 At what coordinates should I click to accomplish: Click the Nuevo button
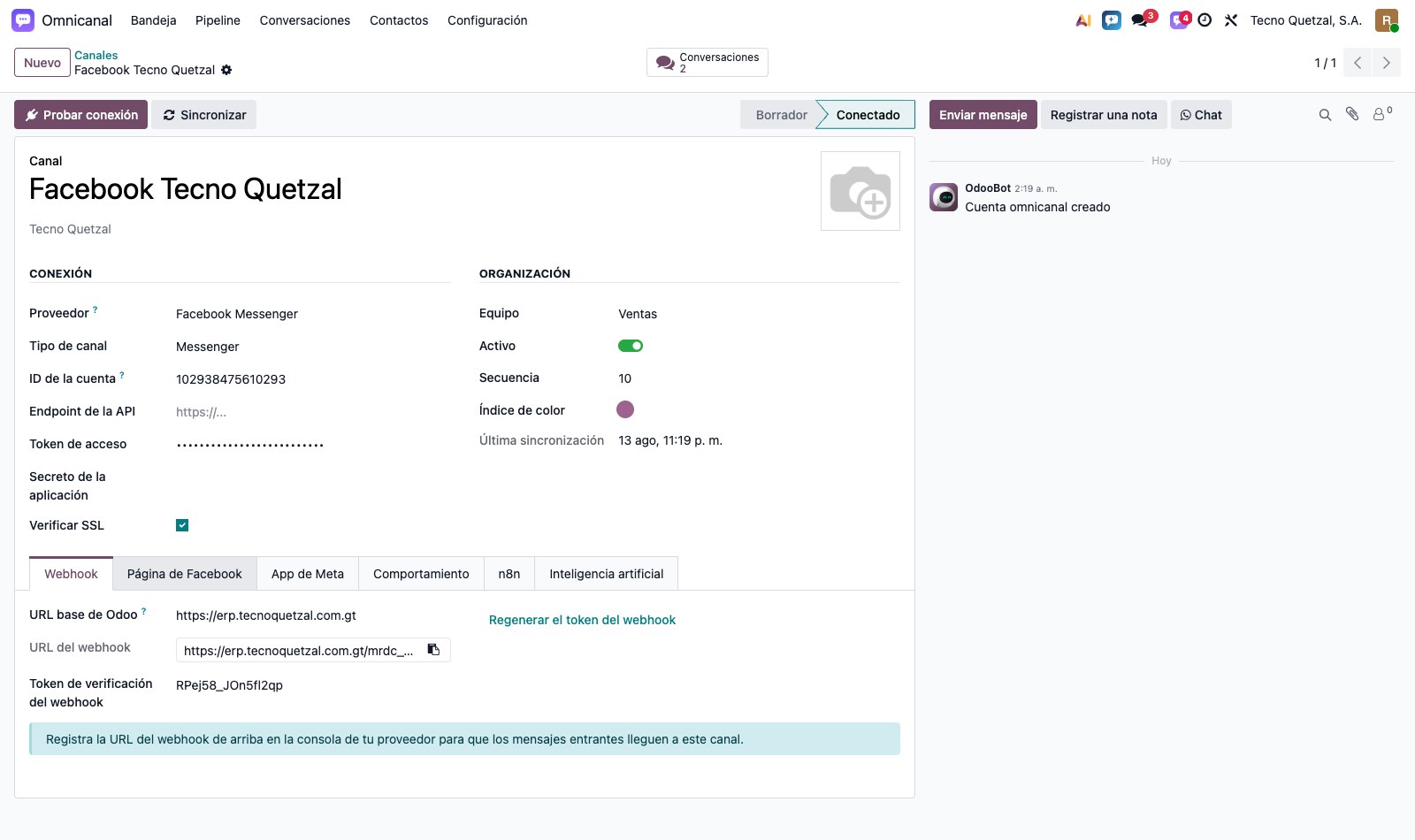[42, 63]
